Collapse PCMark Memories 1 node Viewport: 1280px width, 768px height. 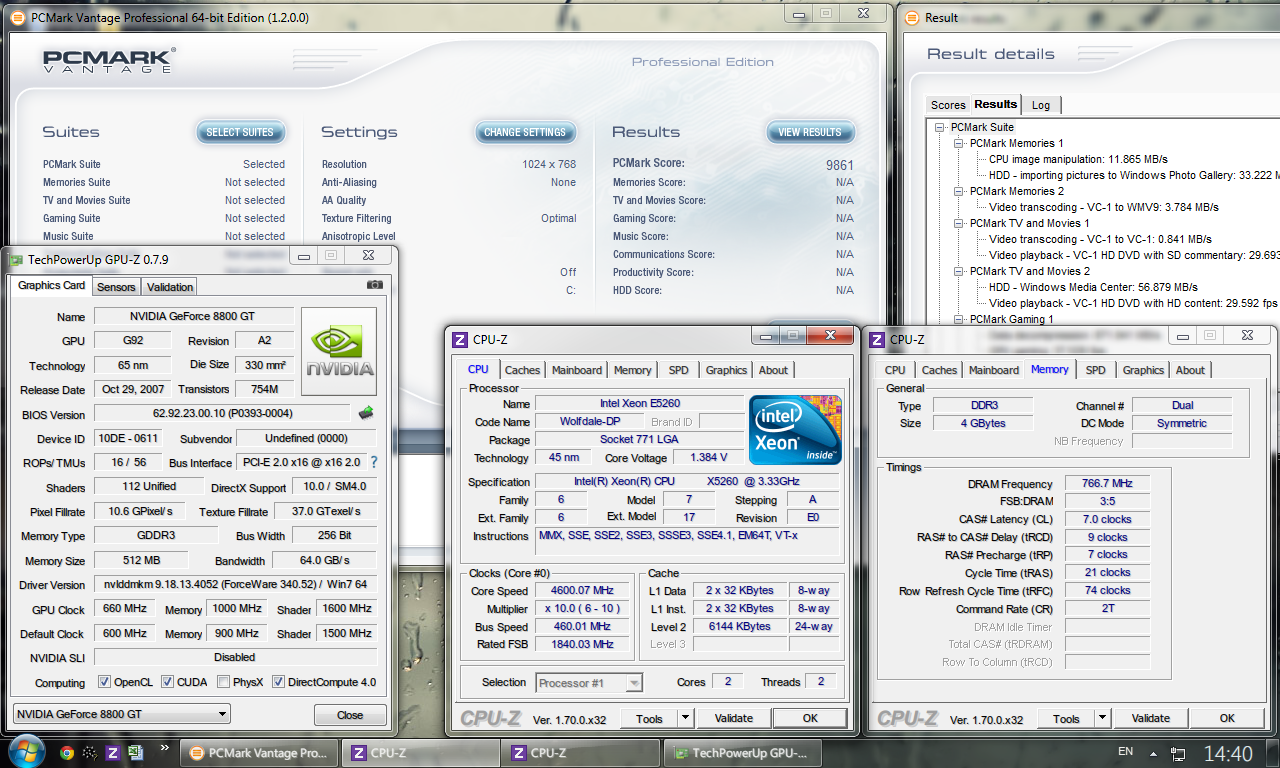point(957,143)
